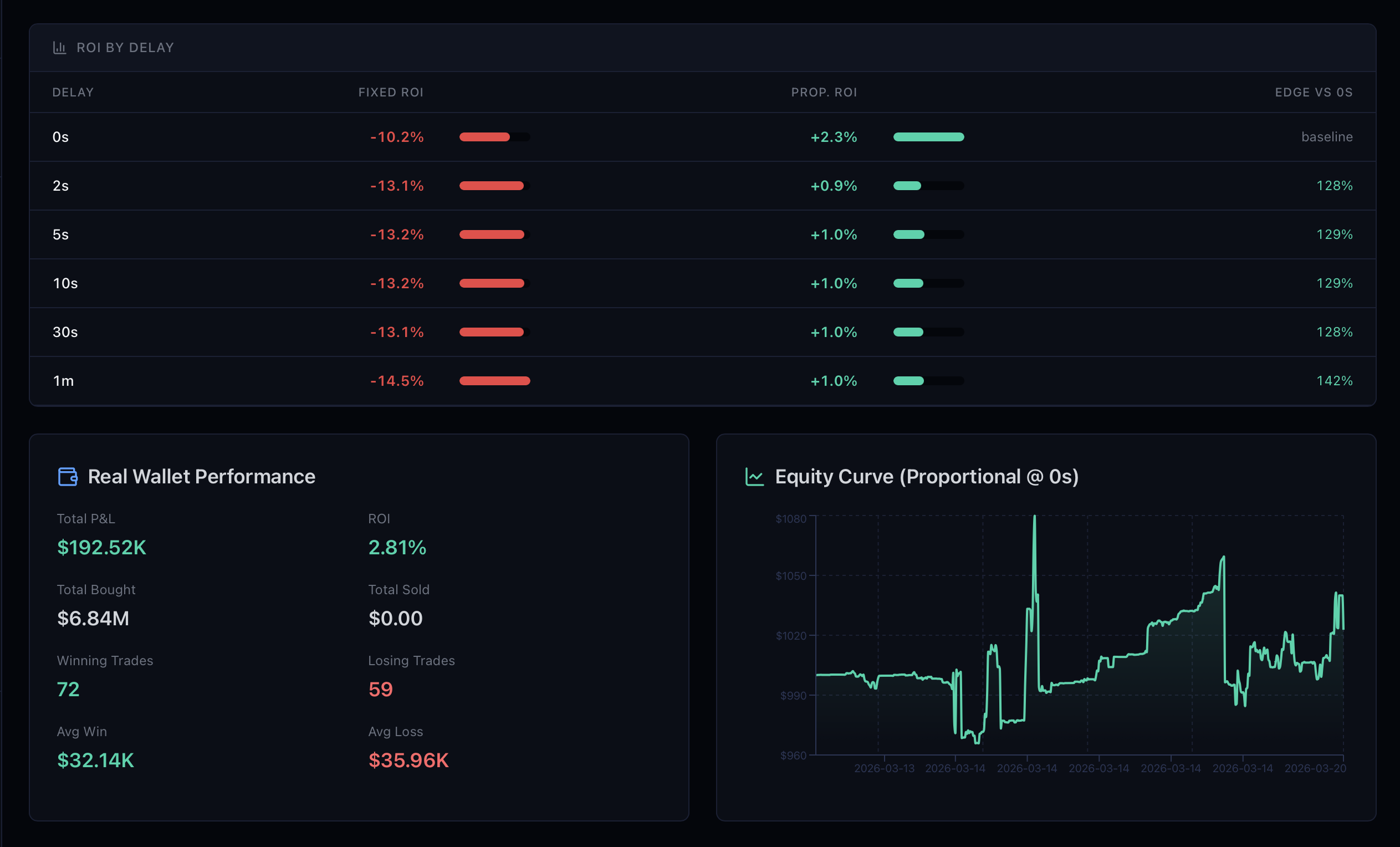Click the bar chart icon beside ROI BY DELAY

coord(60,48)
